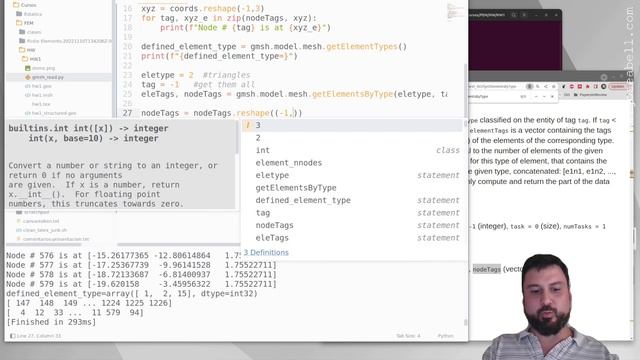Place cursor on line 27 reshape call
The width and height of the screenshot is (640, 360).
point(253,113)
